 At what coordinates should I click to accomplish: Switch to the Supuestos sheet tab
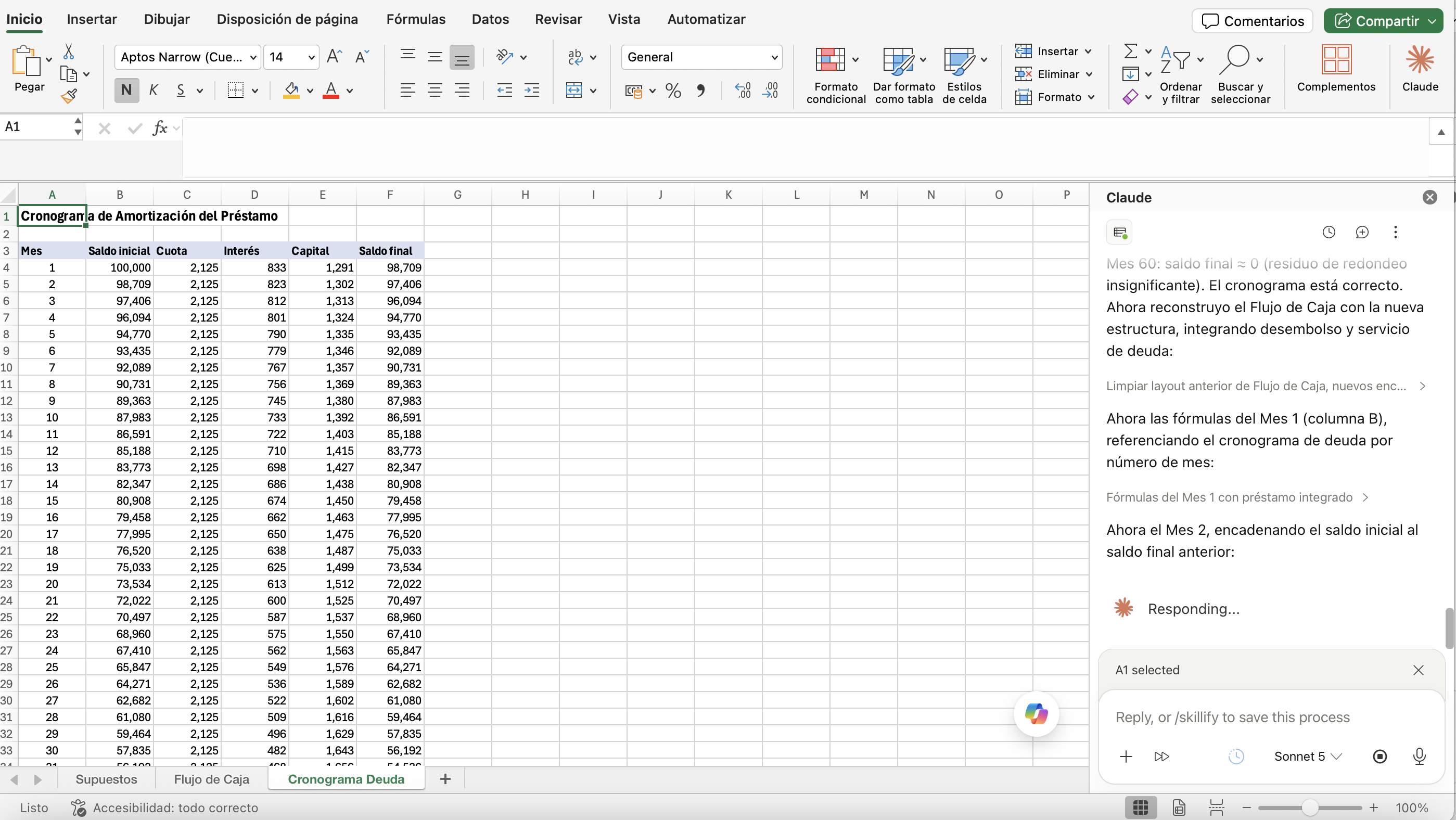tap(106, 779)
